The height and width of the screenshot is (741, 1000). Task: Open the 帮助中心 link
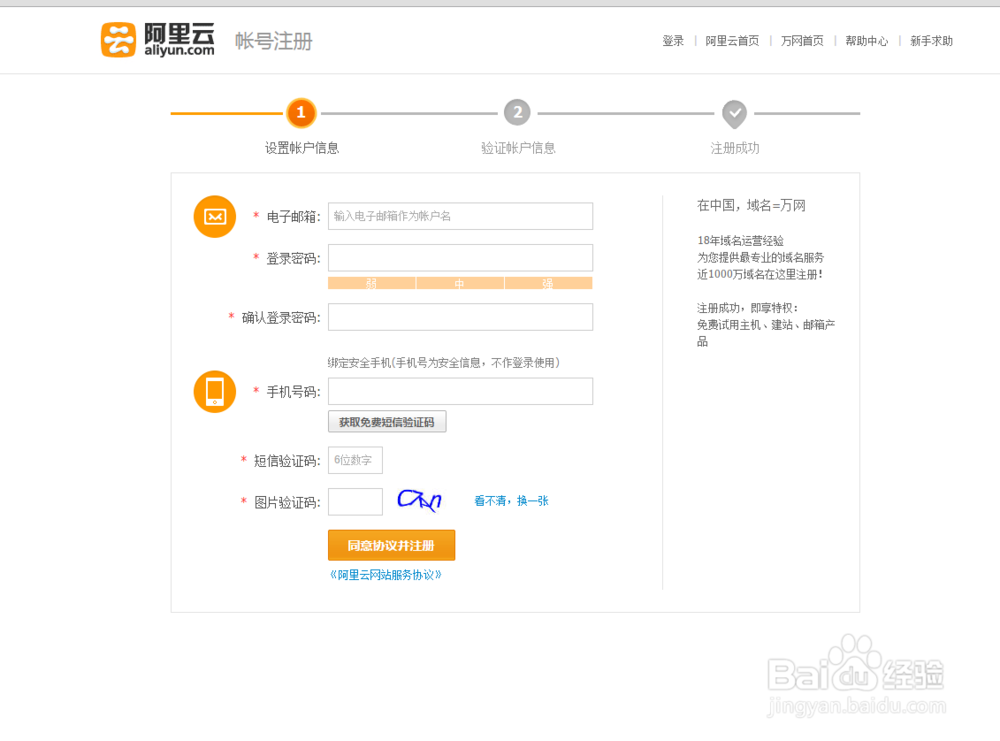(x=866, y=41)
